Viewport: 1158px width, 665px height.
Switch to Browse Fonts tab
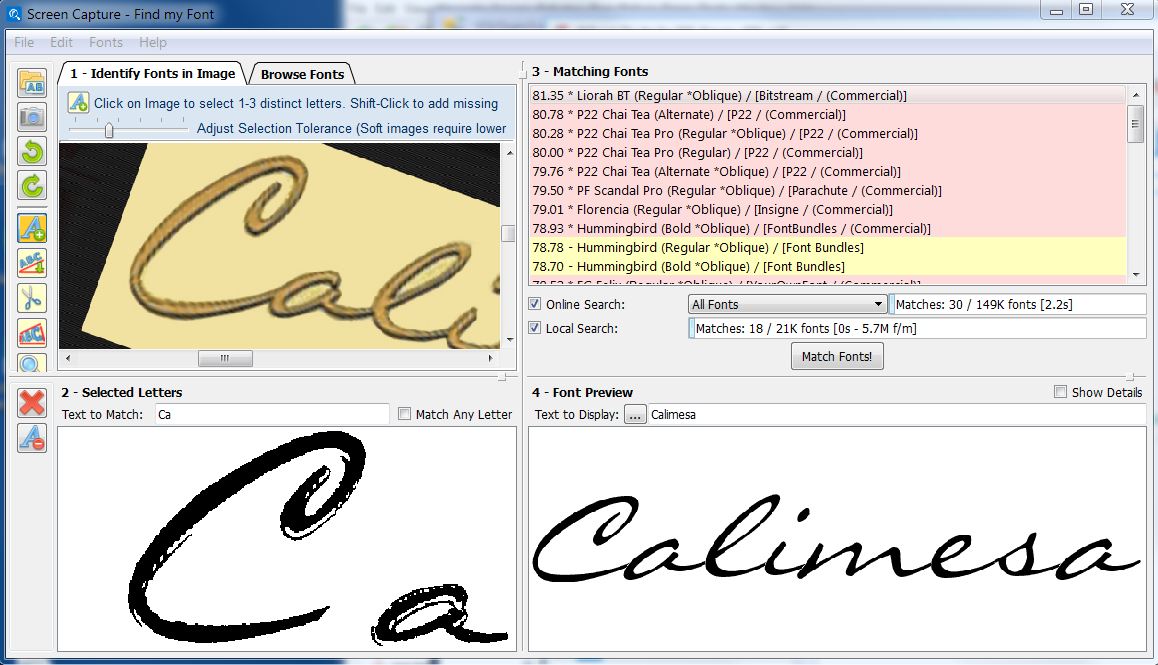[302, 74]
